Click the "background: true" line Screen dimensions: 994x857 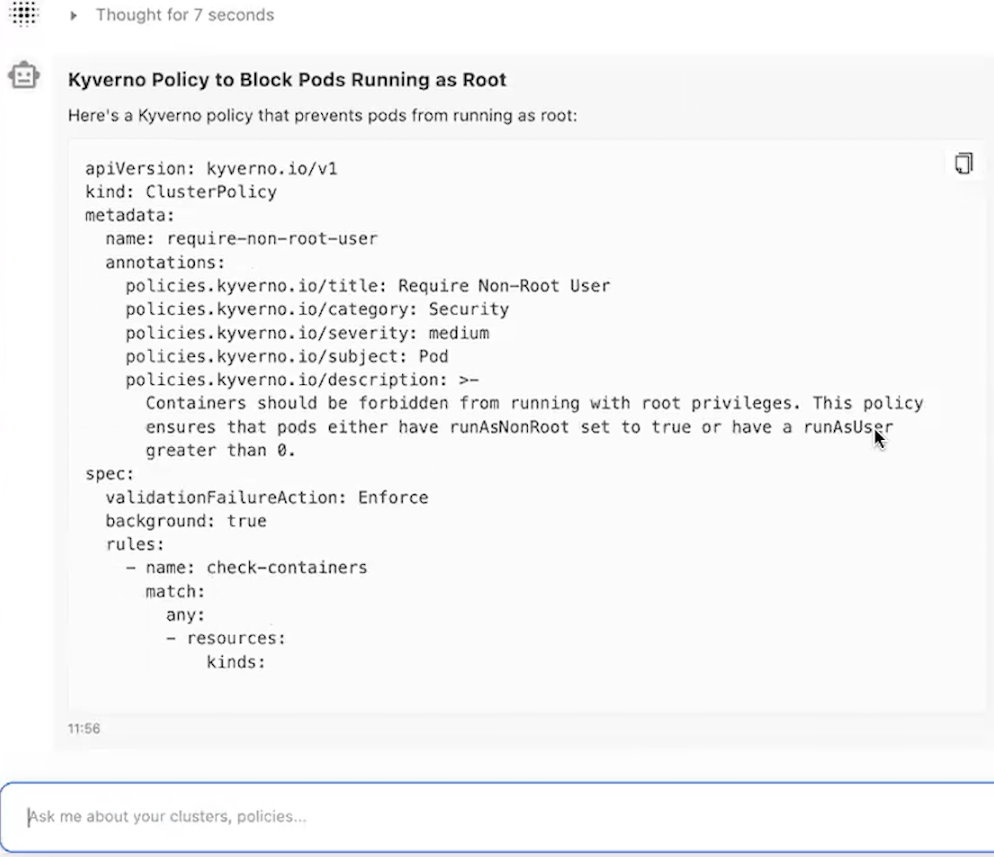(186, 521)
